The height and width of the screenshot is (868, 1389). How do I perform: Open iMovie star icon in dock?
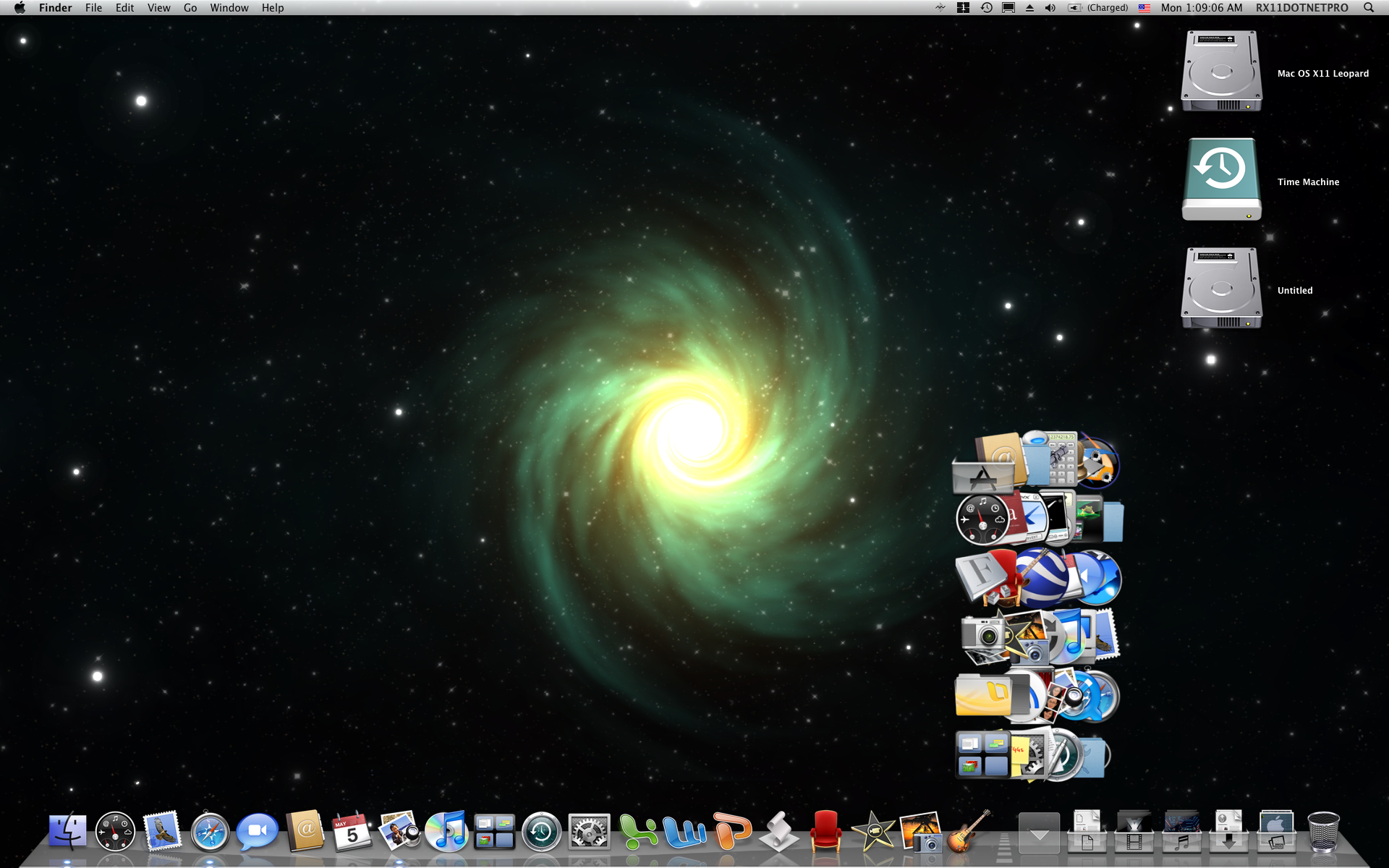pyautogui.click(x=873, y=832)
